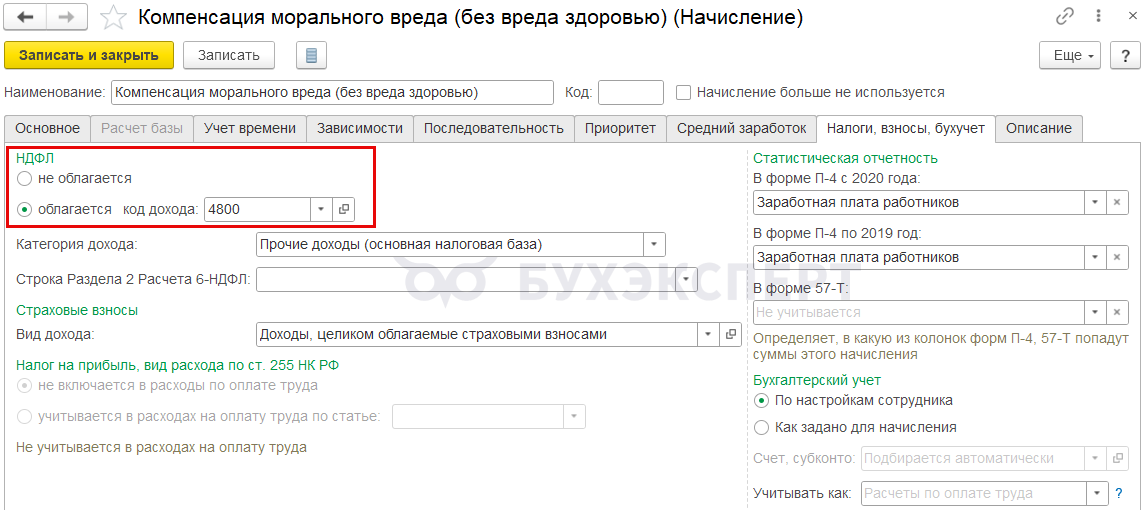This screenshot has height=510, width=1145.
Task: Switch to the Зависимости tab
Action: (x=360, y=129)
